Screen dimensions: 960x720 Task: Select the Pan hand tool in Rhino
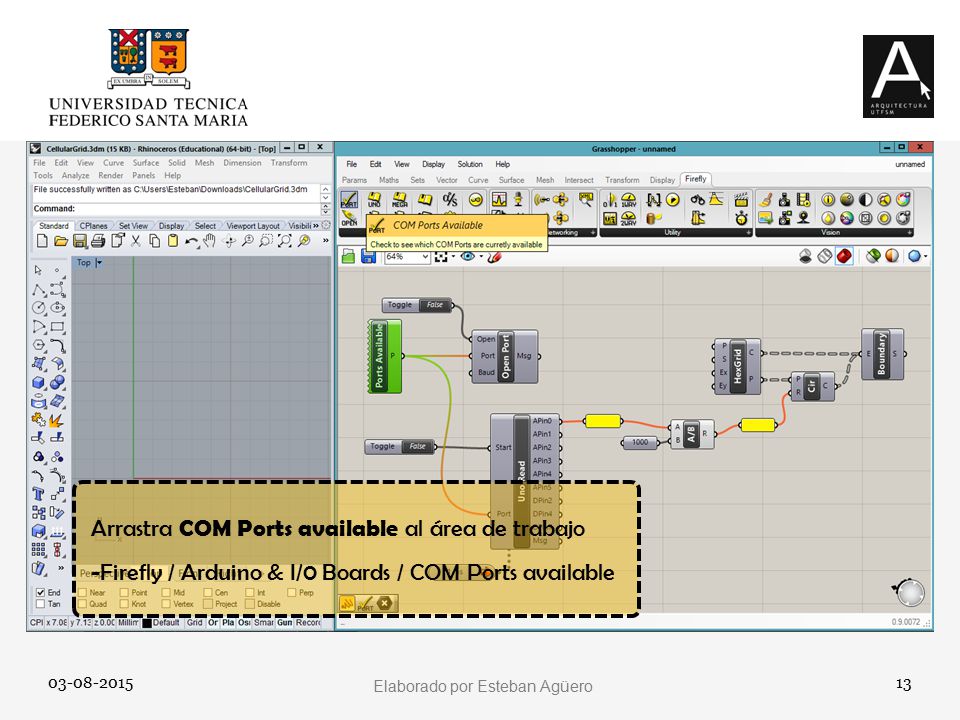click(209, 241)
